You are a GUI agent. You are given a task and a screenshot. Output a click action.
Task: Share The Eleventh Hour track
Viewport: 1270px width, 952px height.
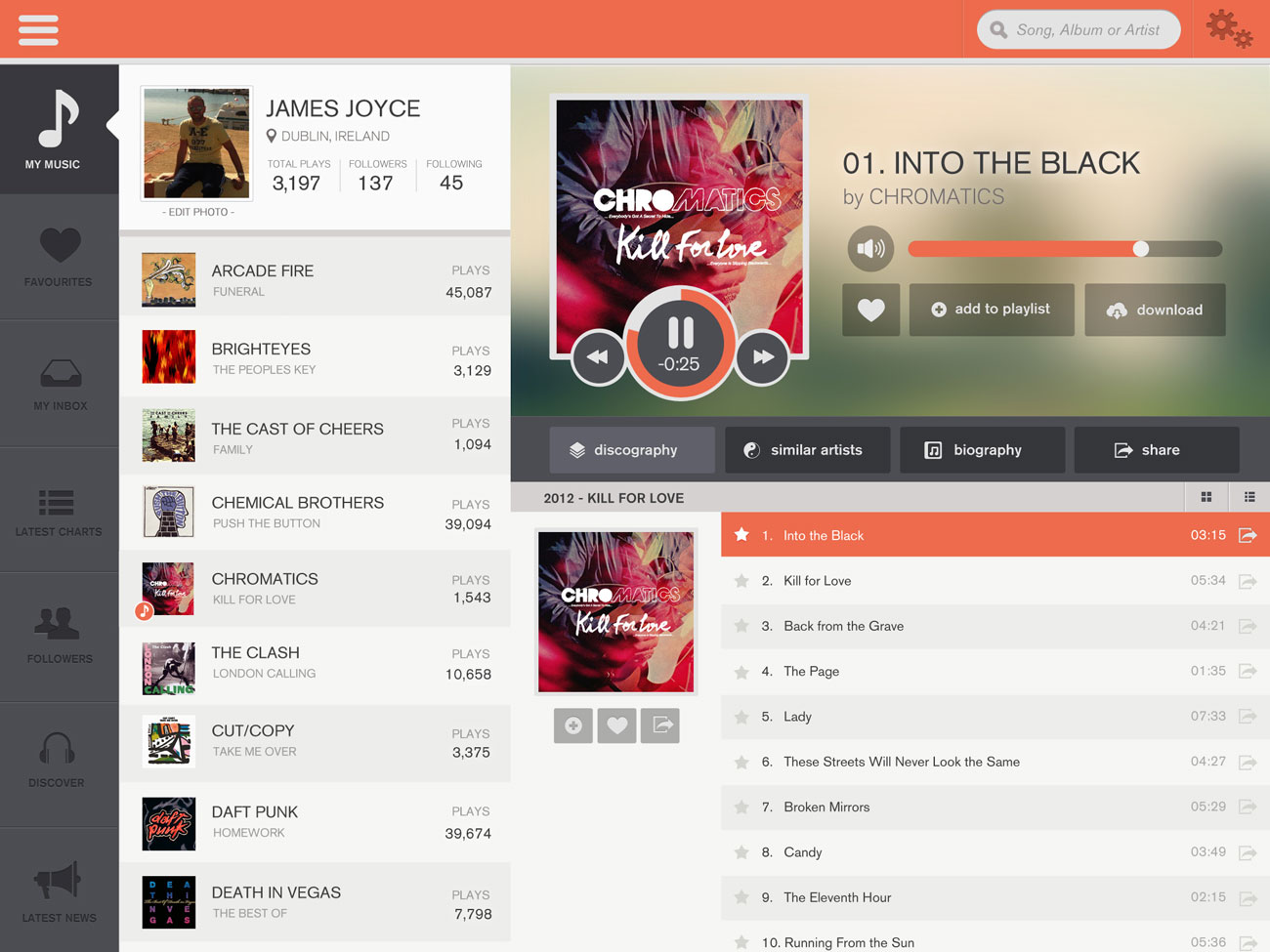click(x=1248, y=897)
